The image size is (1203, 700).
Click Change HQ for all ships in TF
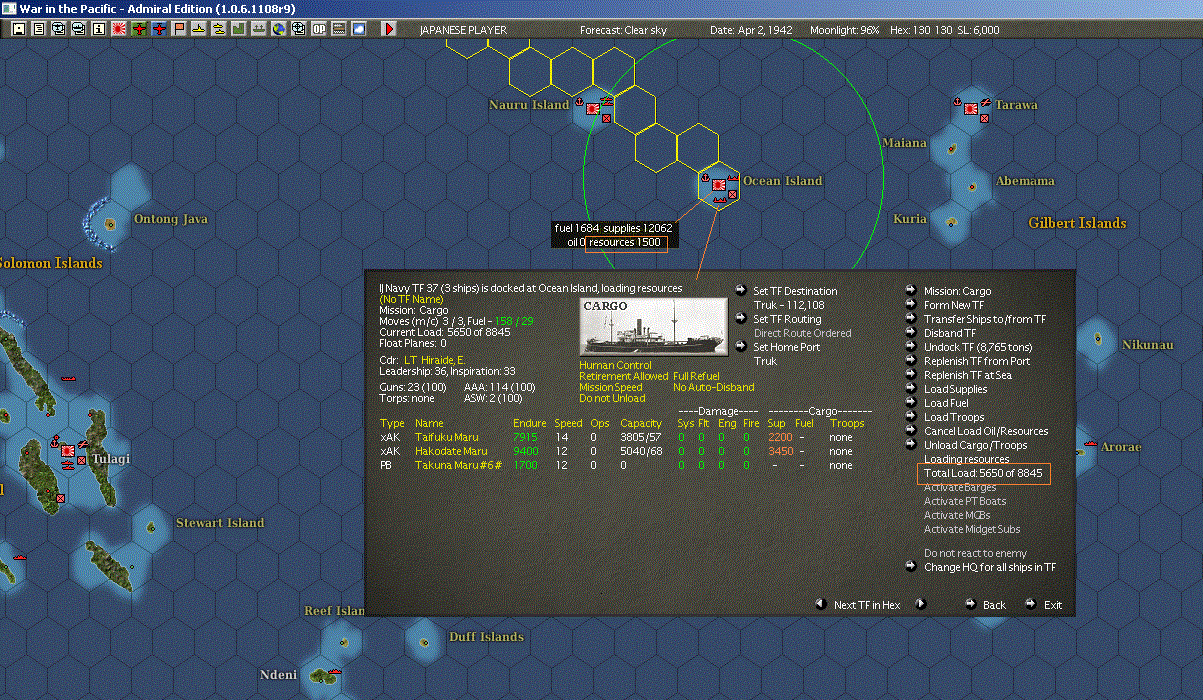[990, 567]
